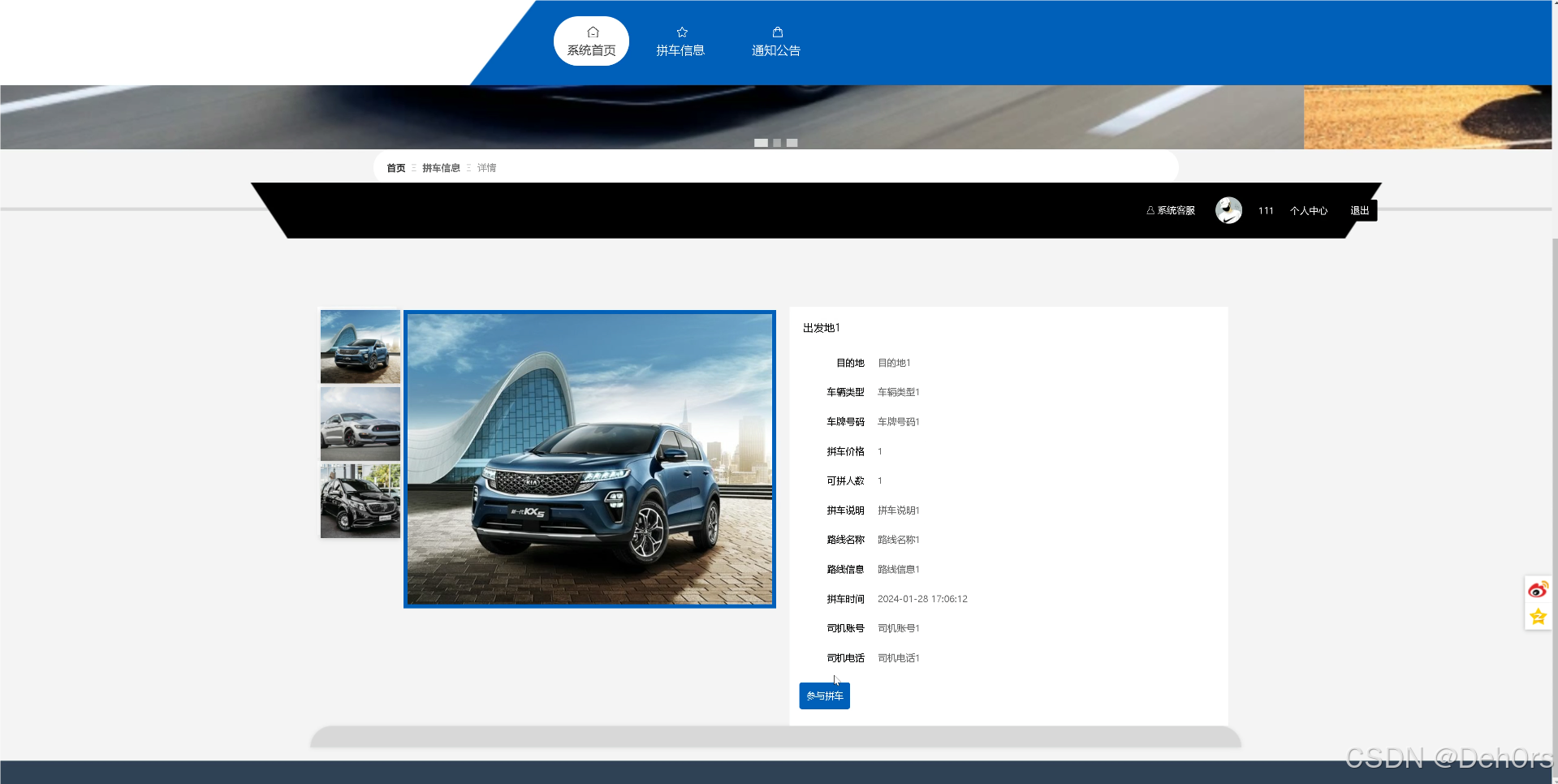Open the 系统首页 home tab

point(591,41)
